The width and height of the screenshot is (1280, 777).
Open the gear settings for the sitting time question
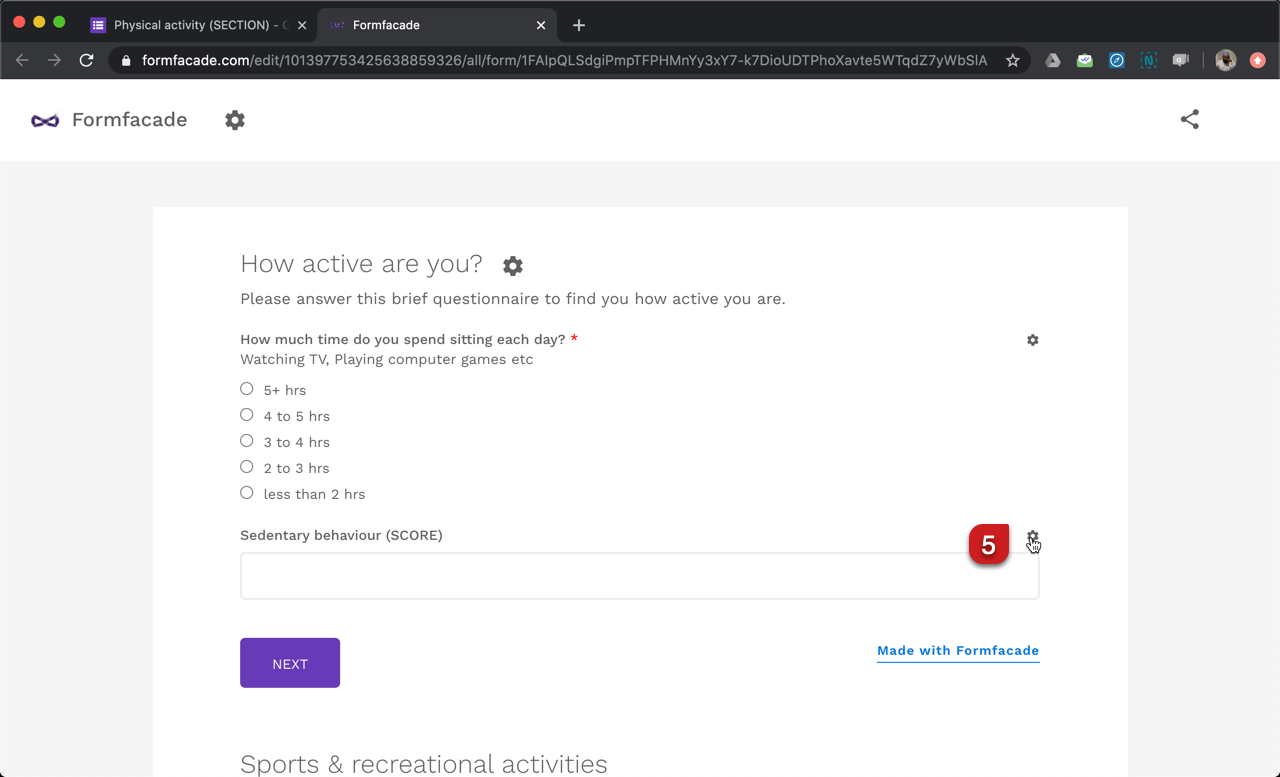[x=1032, y=340]
